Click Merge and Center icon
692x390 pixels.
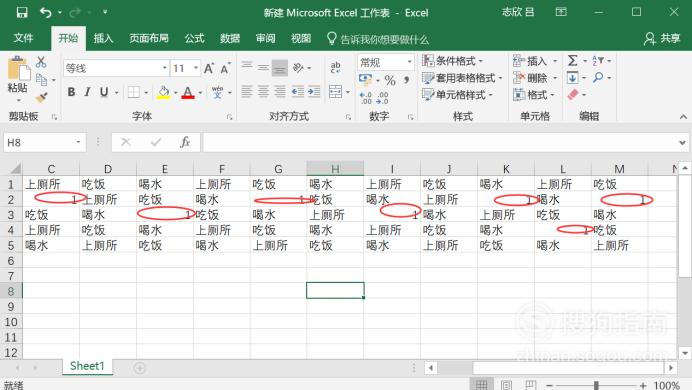336,92
